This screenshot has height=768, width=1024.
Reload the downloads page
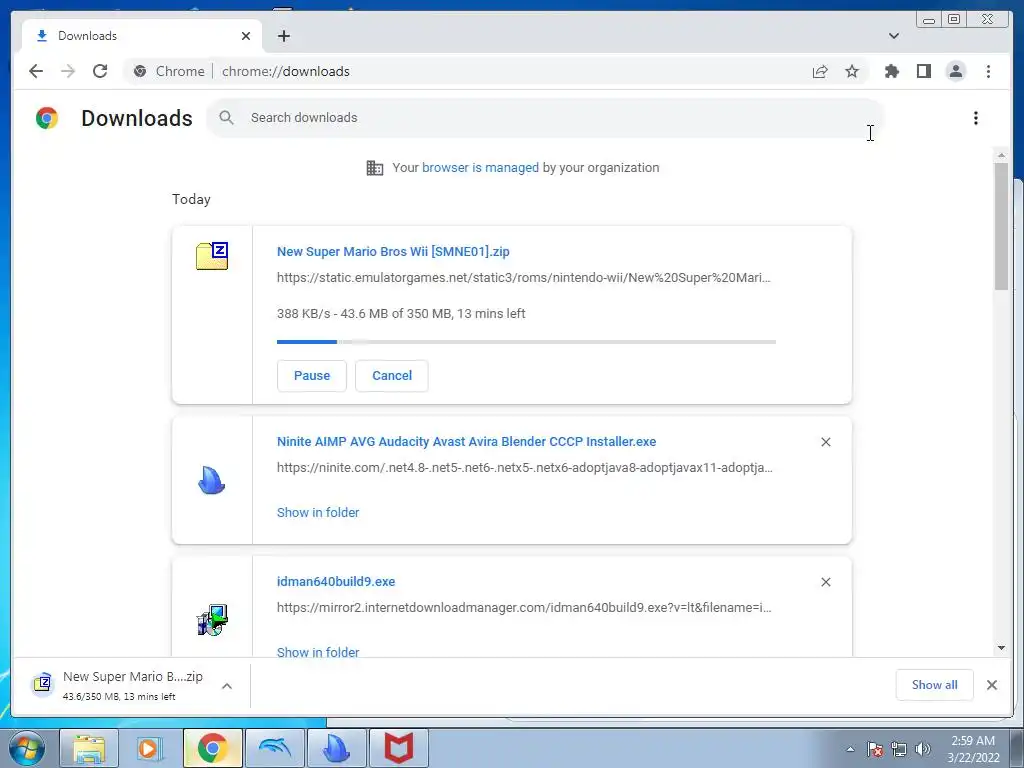pyautogui.click(x=100, y=71)
